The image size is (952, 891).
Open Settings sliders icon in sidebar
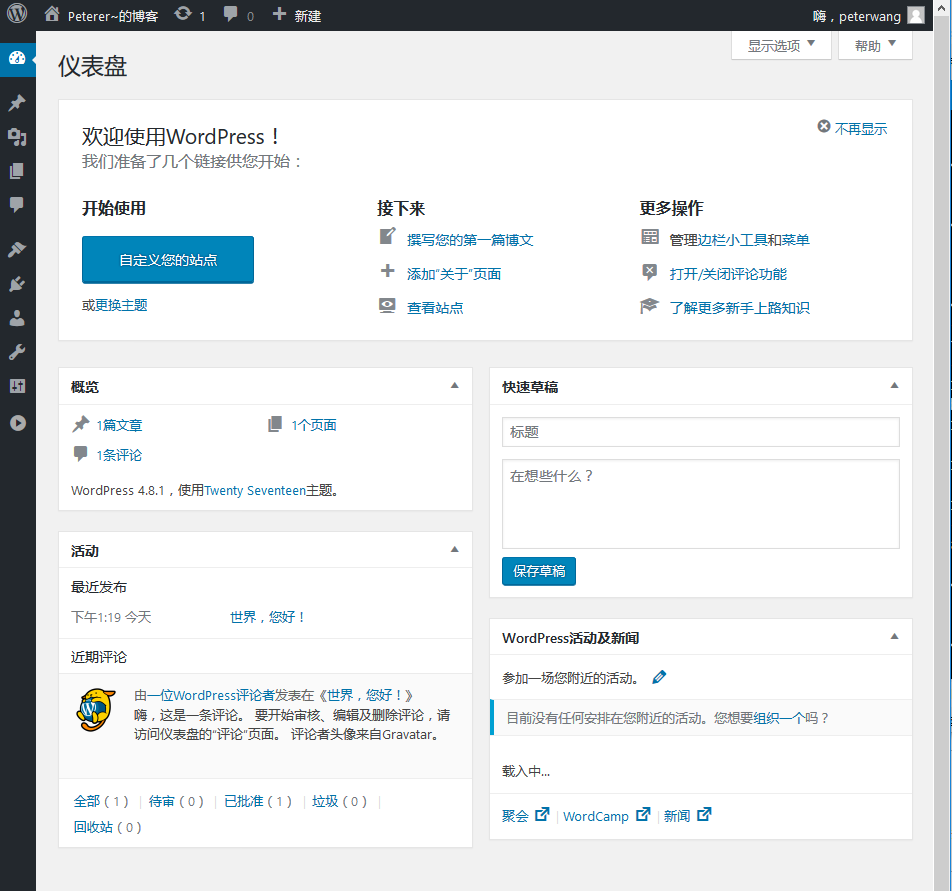[x=17, y=386]
